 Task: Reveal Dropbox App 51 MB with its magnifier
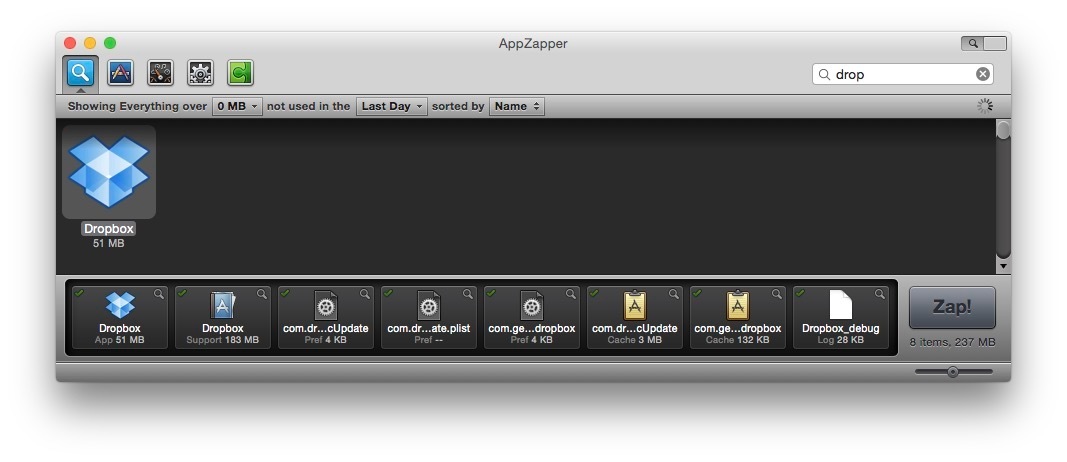click(159, 294)
